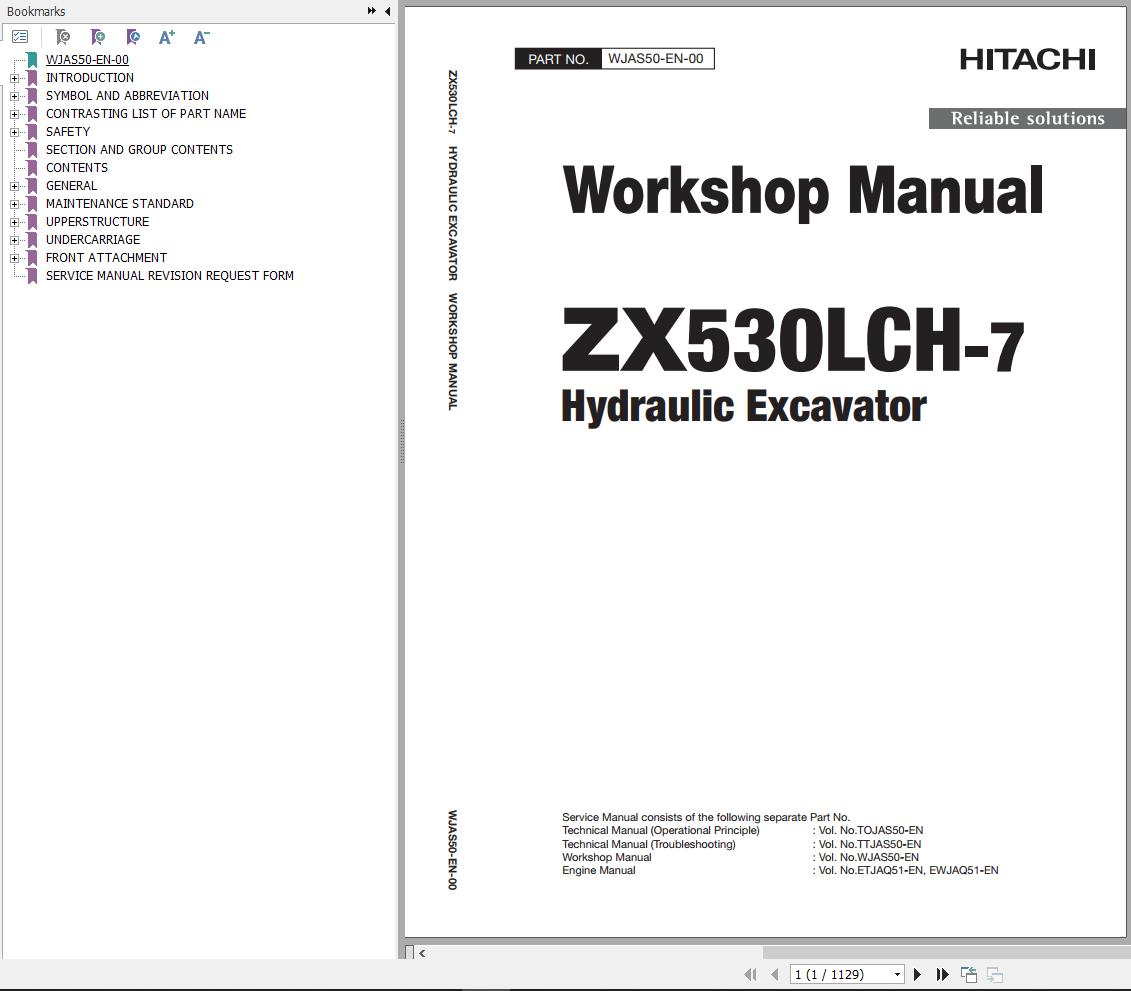The height and width of the screenshot is (991, 1131).
Task: Click the WJAS50-EN-00 part number box
Action: click(657, 58)
